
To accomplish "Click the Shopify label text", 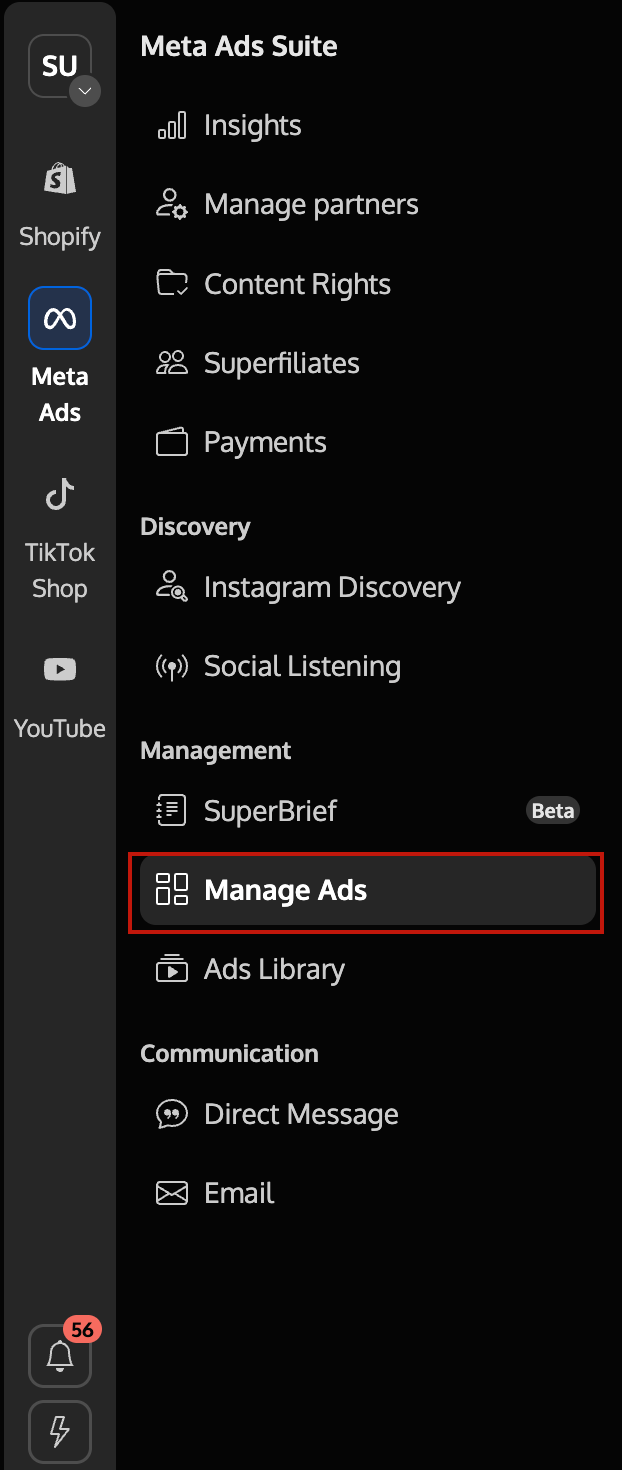I will pyautogui.click(x=60, y=237).
